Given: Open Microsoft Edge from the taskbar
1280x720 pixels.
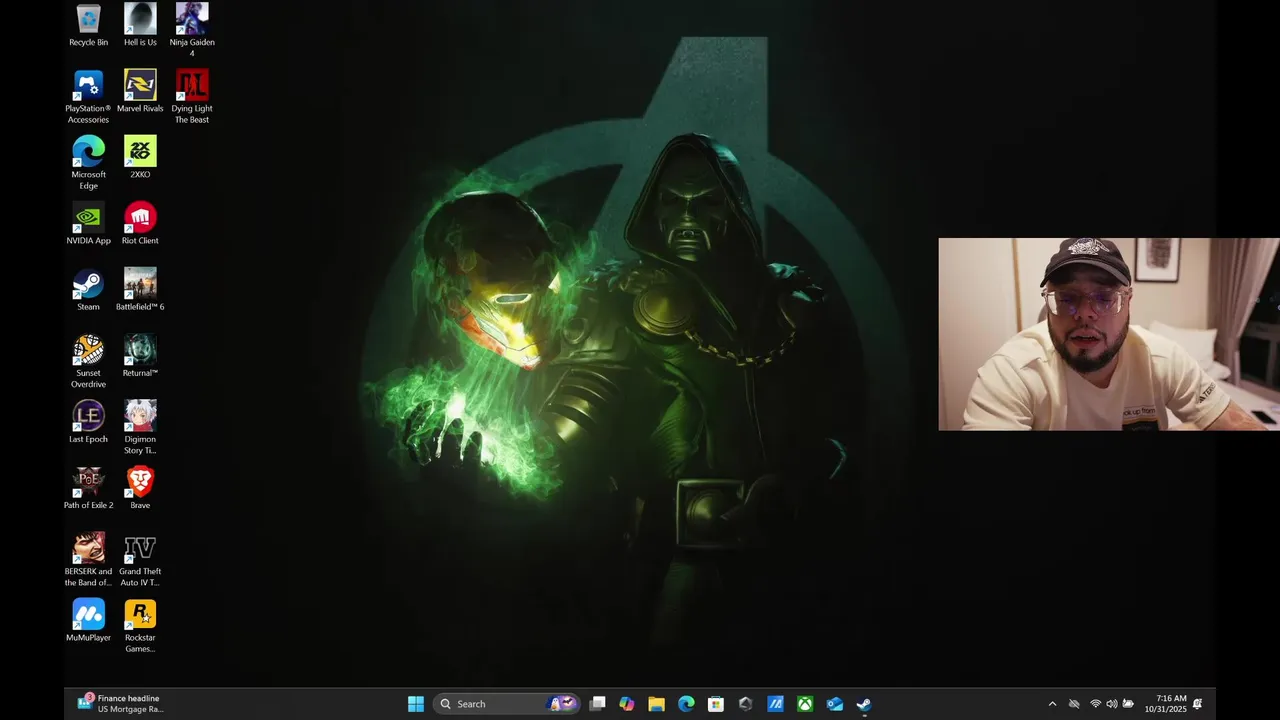Looking at the screenshot, I should [686, 704].
